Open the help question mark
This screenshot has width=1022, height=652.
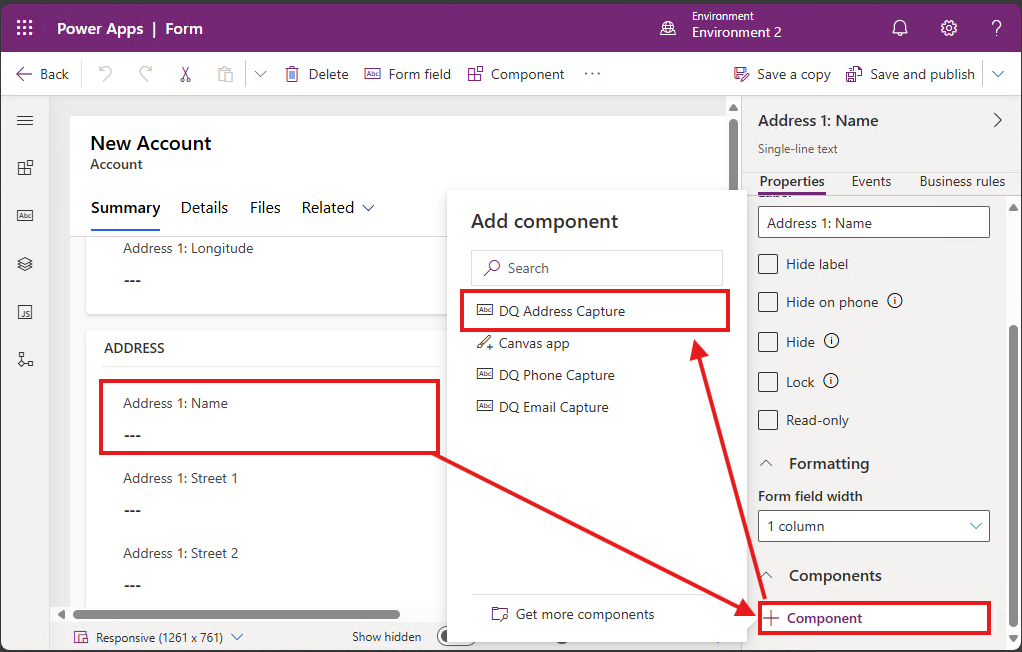pos(996,28)
